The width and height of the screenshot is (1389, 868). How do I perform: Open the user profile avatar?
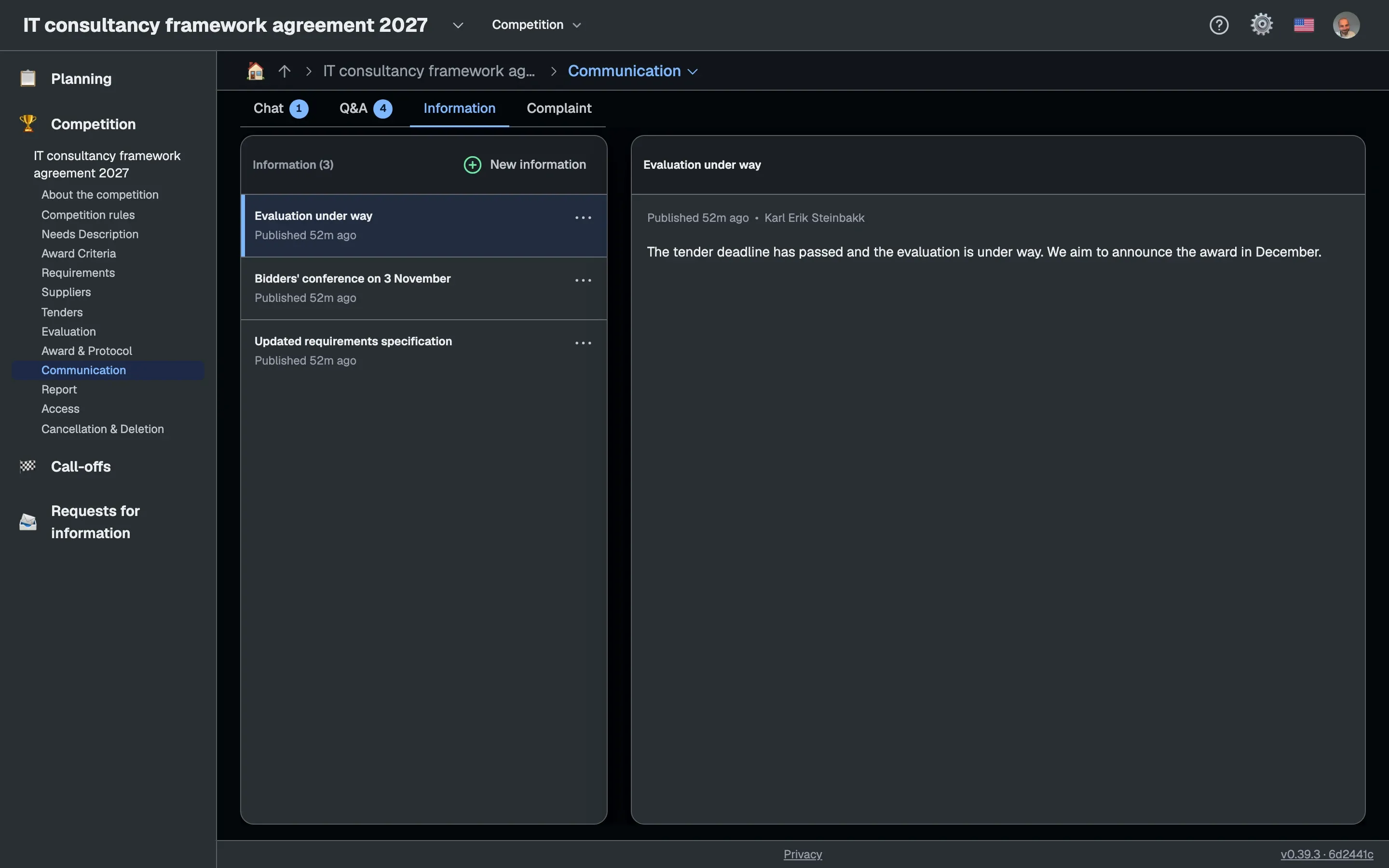click(x=1346, y=25)
